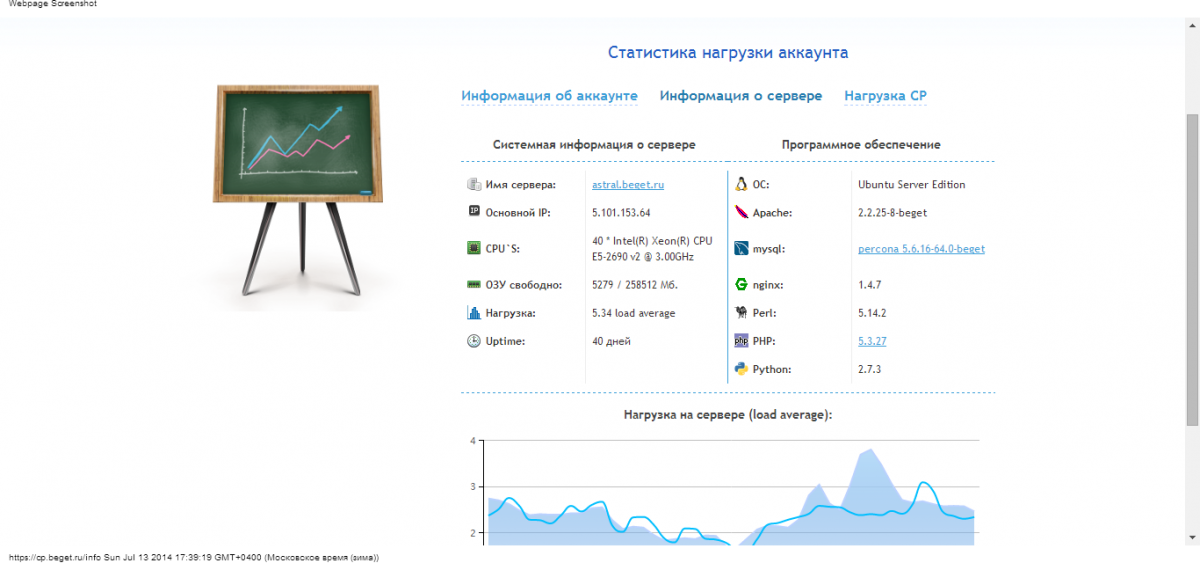Click the Нагрузка на сервере chart title
The width and height of the screenshot is (1200, 563).
728,414
